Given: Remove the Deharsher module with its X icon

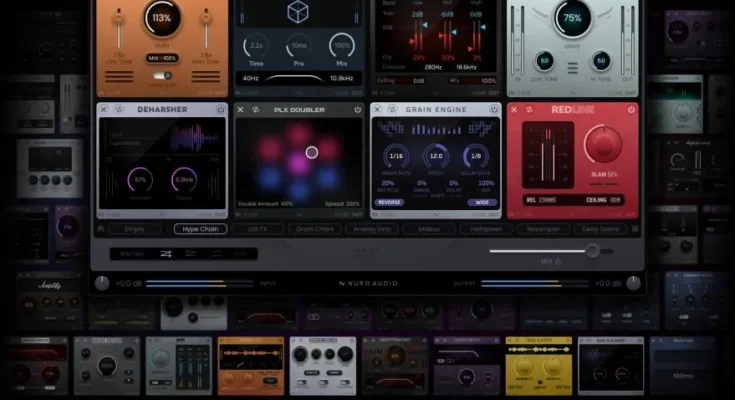Looking at the screenshot, I should point(104,109).
